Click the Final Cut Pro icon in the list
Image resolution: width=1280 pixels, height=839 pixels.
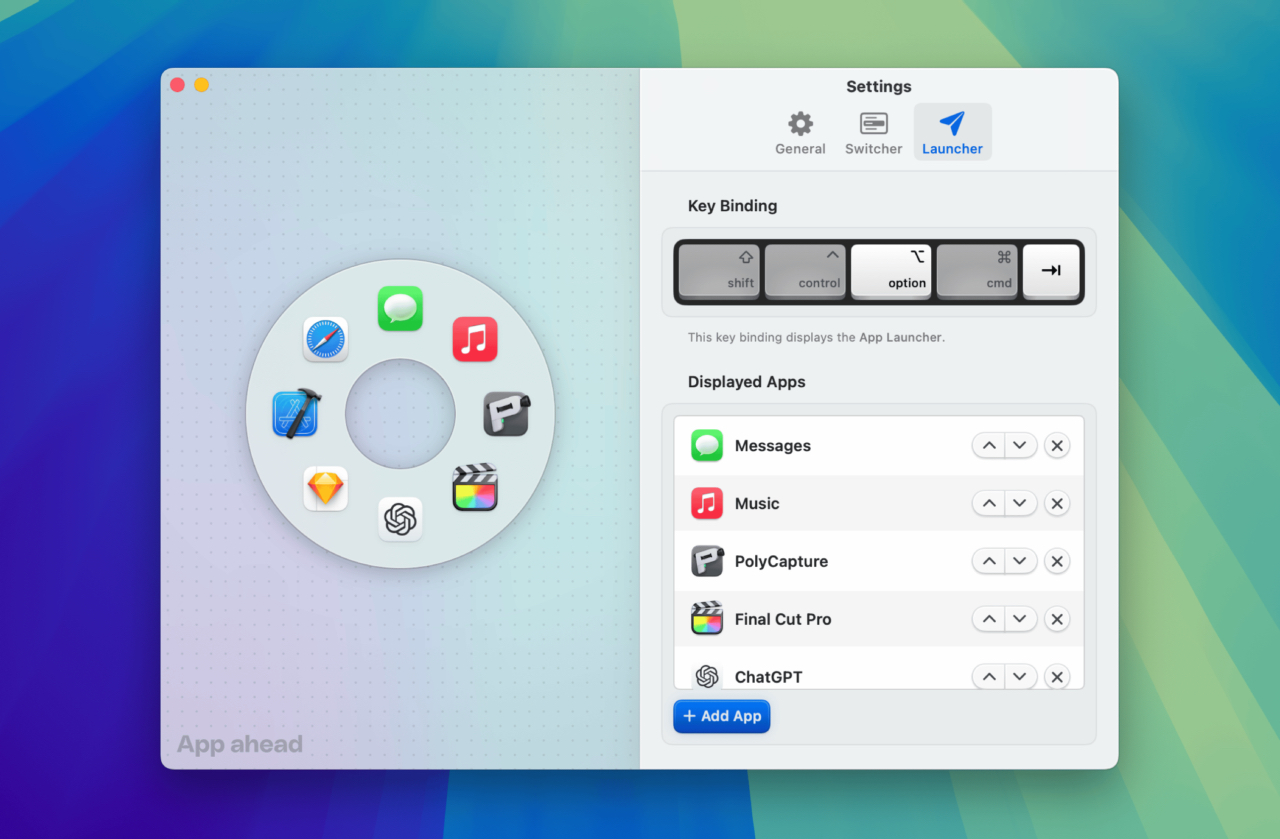tap(707, 619)
